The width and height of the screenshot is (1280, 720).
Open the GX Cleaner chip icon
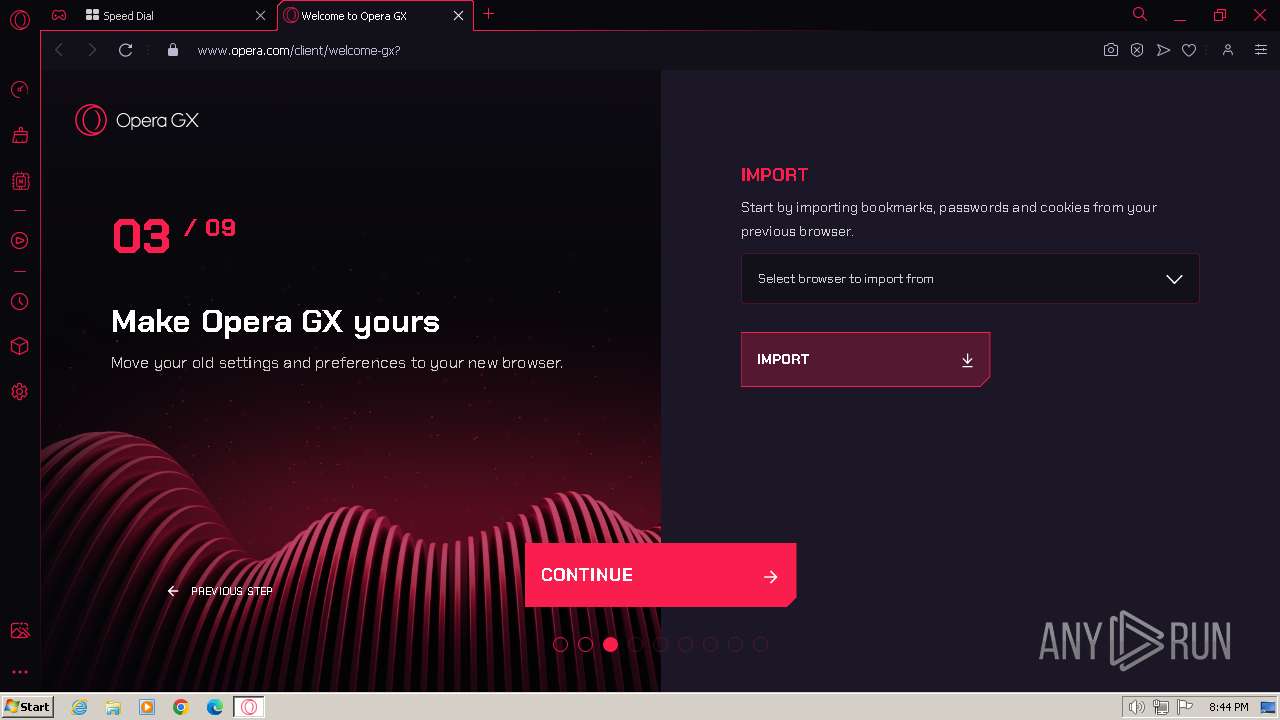(x=19, y=181)
